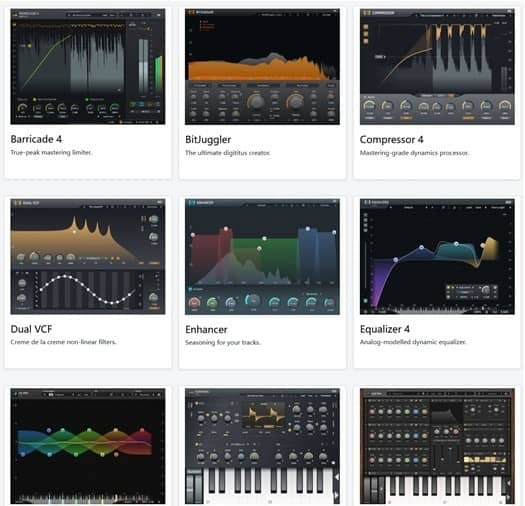Go to the Compressor 4 title link
The image size is (525, 506).
pyautogui.click(x=391, y=140)
